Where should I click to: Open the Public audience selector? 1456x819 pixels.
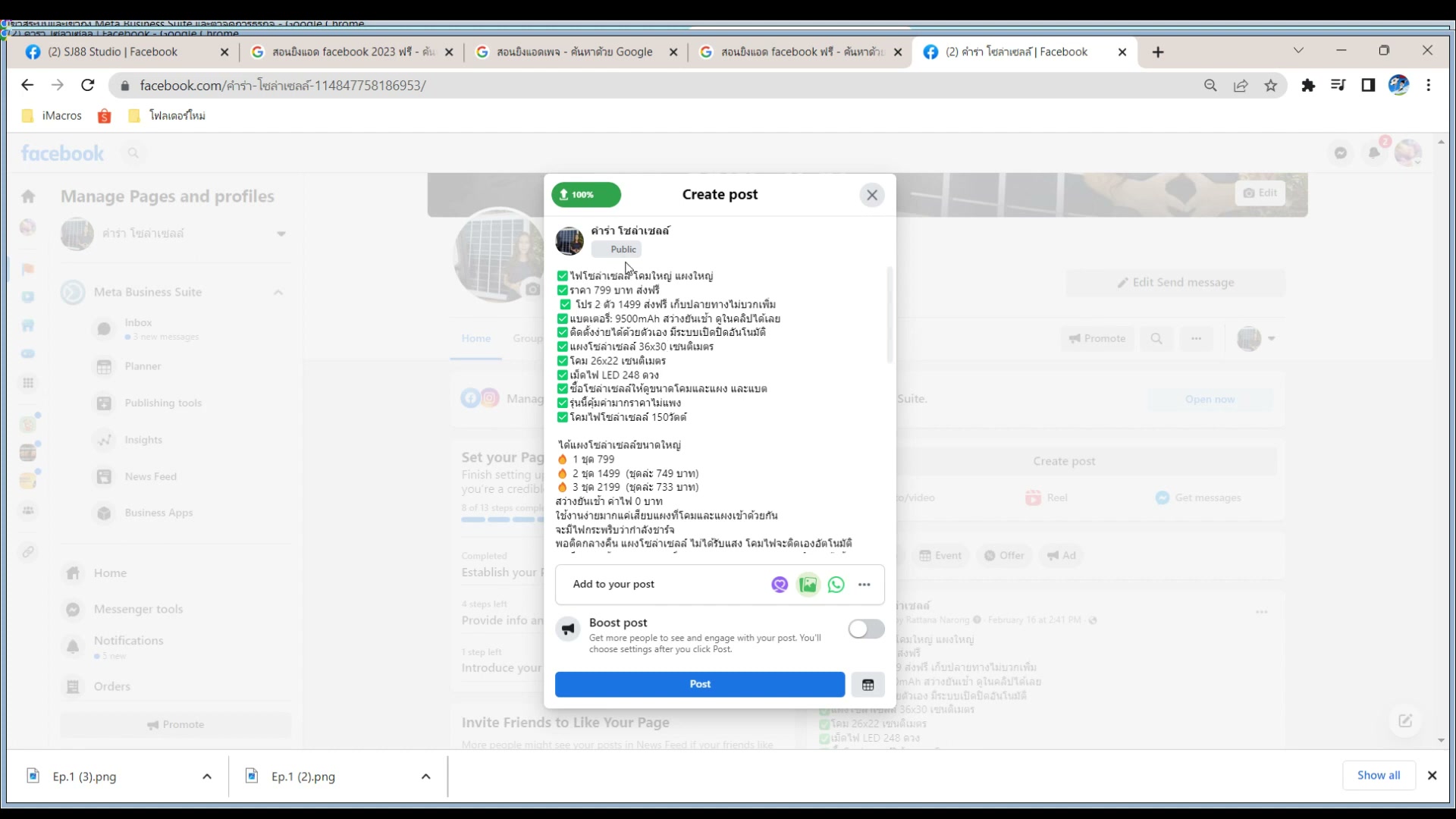tap(617, 249)
